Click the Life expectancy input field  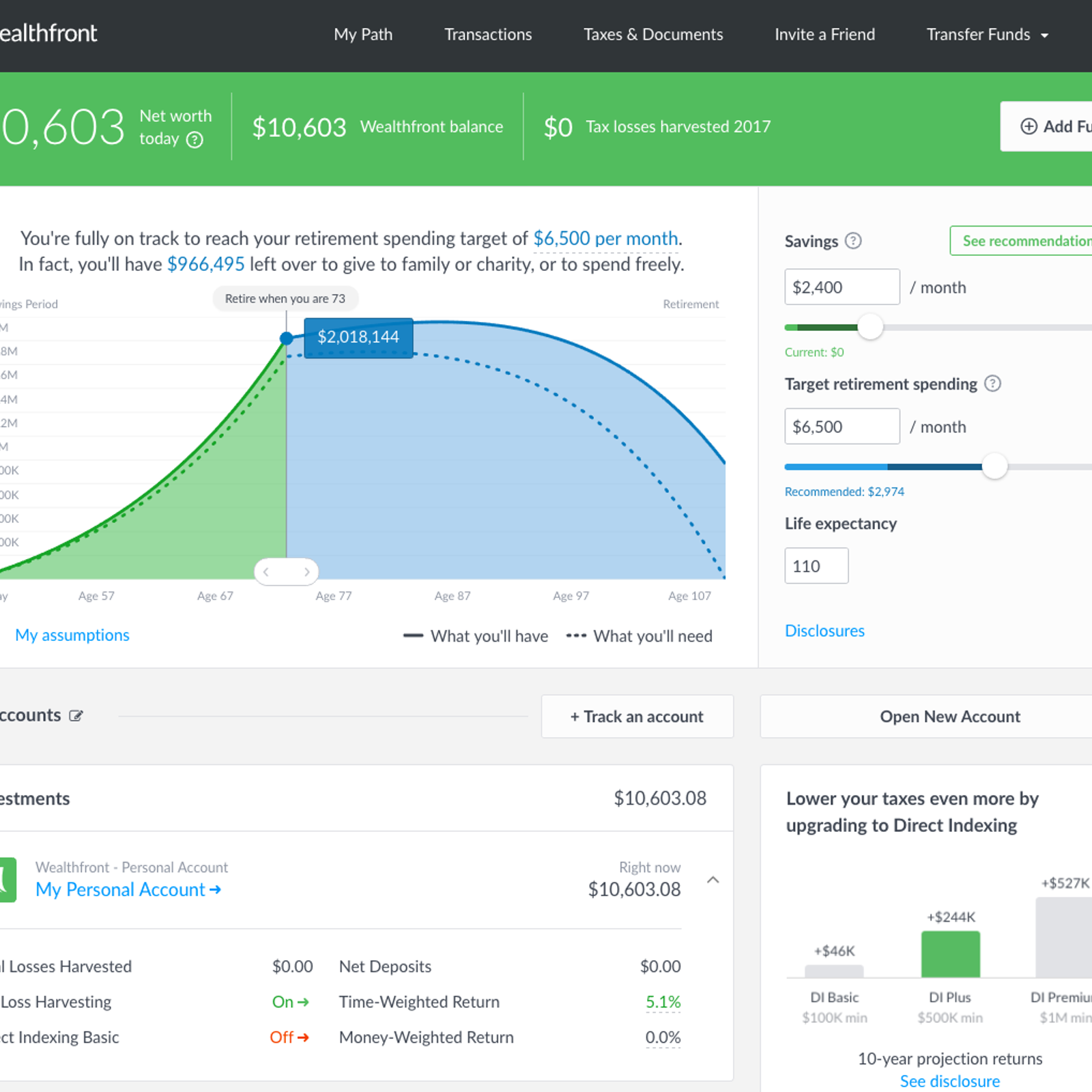(816, 566)
